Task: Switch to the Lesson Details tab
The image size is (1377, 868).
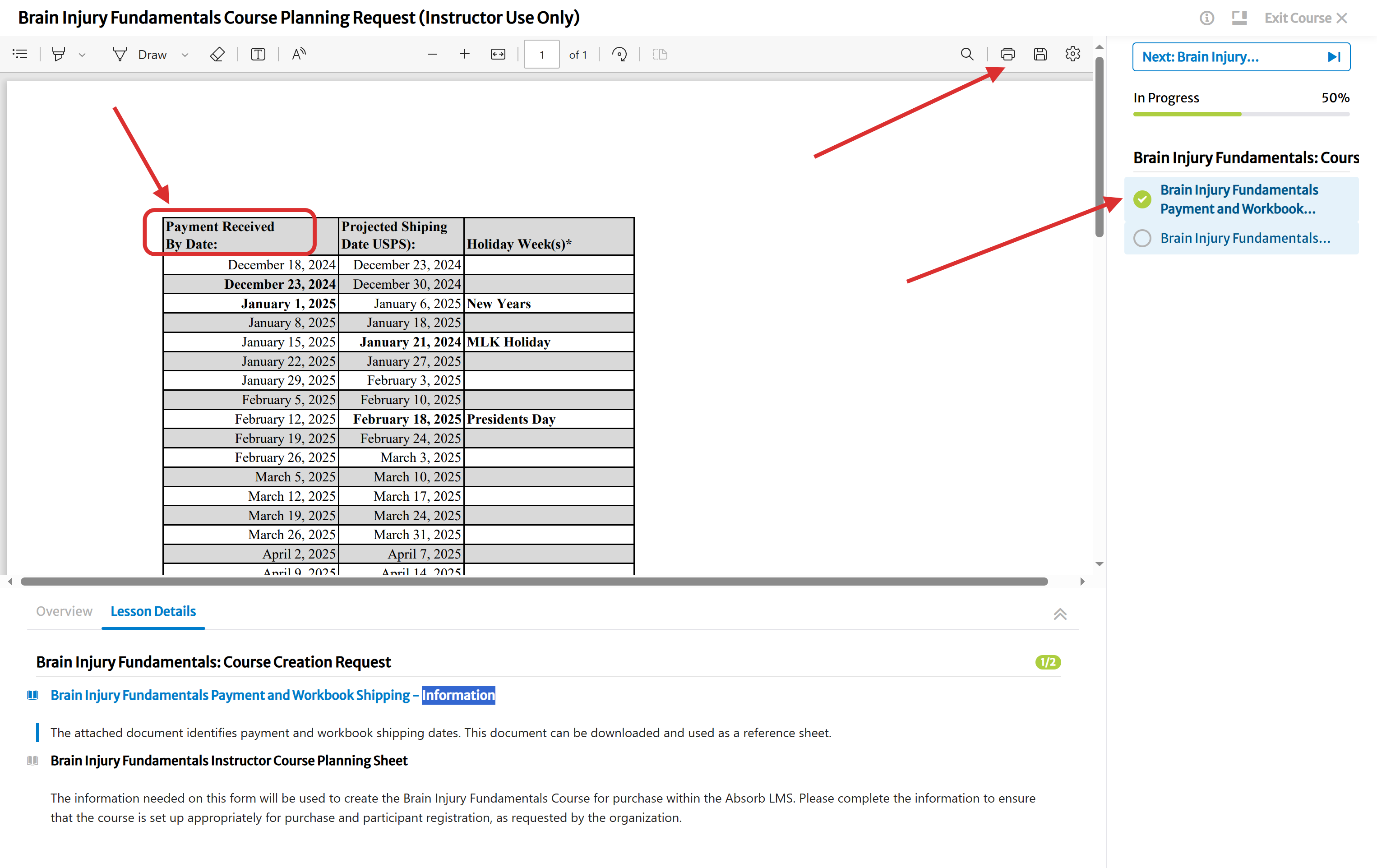Action: (153, 611)
